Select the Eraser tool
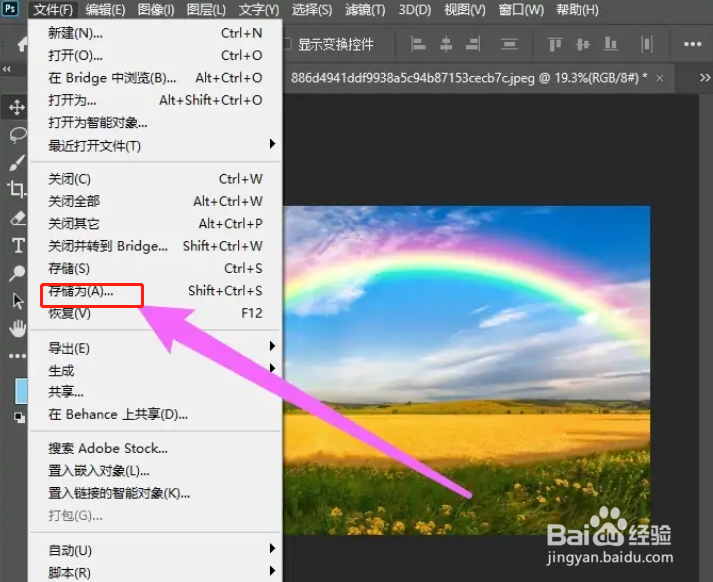This screenshot has width=713, height=582. [18, 218]
